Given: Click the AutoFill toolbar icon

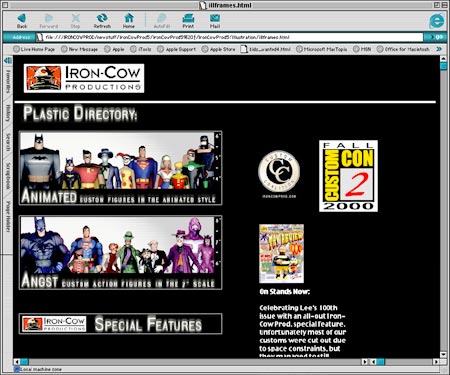Looking at the screenshot, I should click(x=162, y=21).
